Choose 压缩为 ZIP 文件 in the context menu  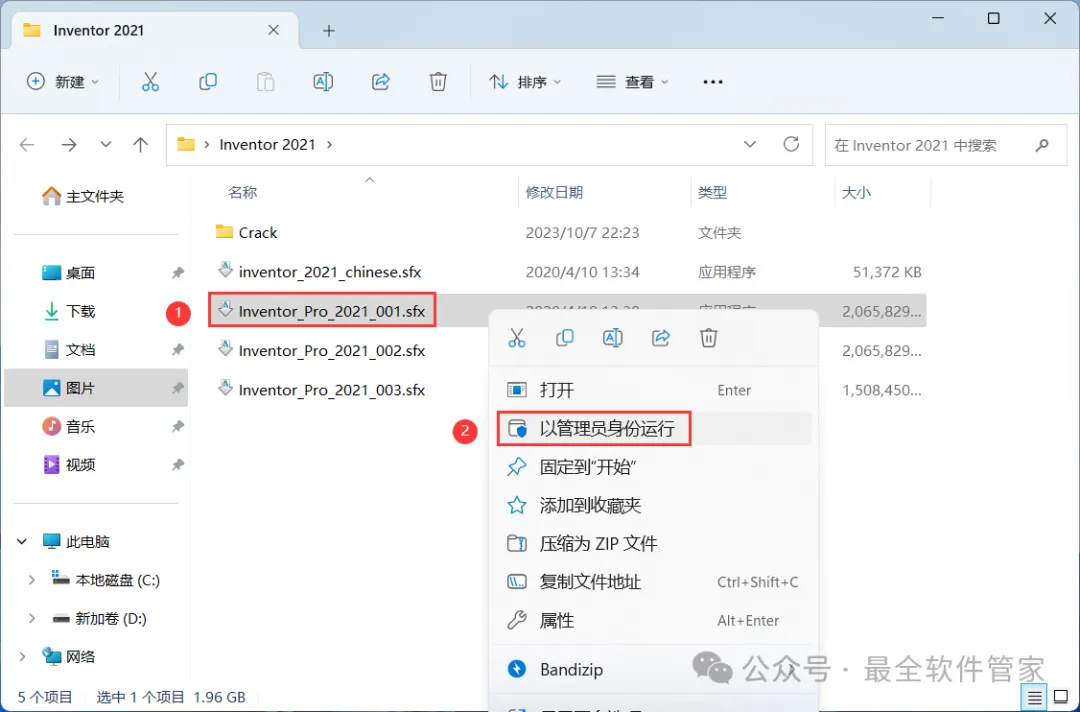654,544
